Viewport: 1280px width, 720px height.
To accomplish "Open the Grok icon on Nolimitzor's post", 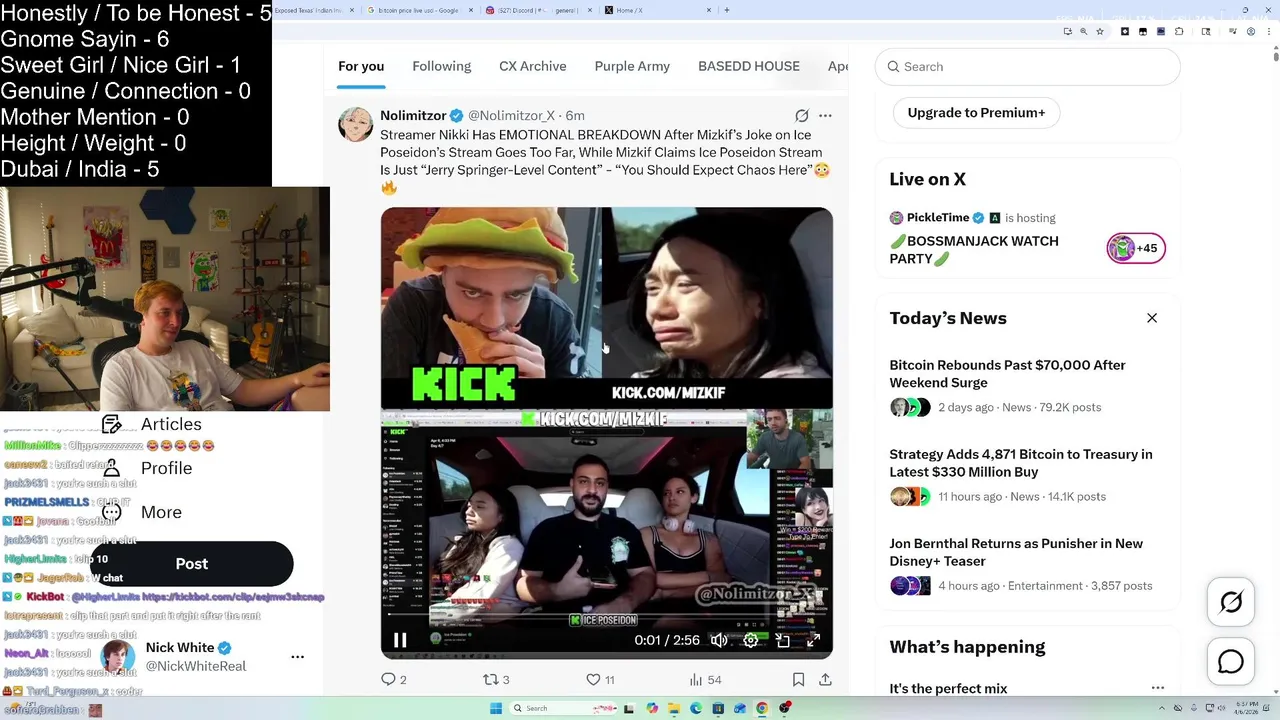I will [802, 116].
